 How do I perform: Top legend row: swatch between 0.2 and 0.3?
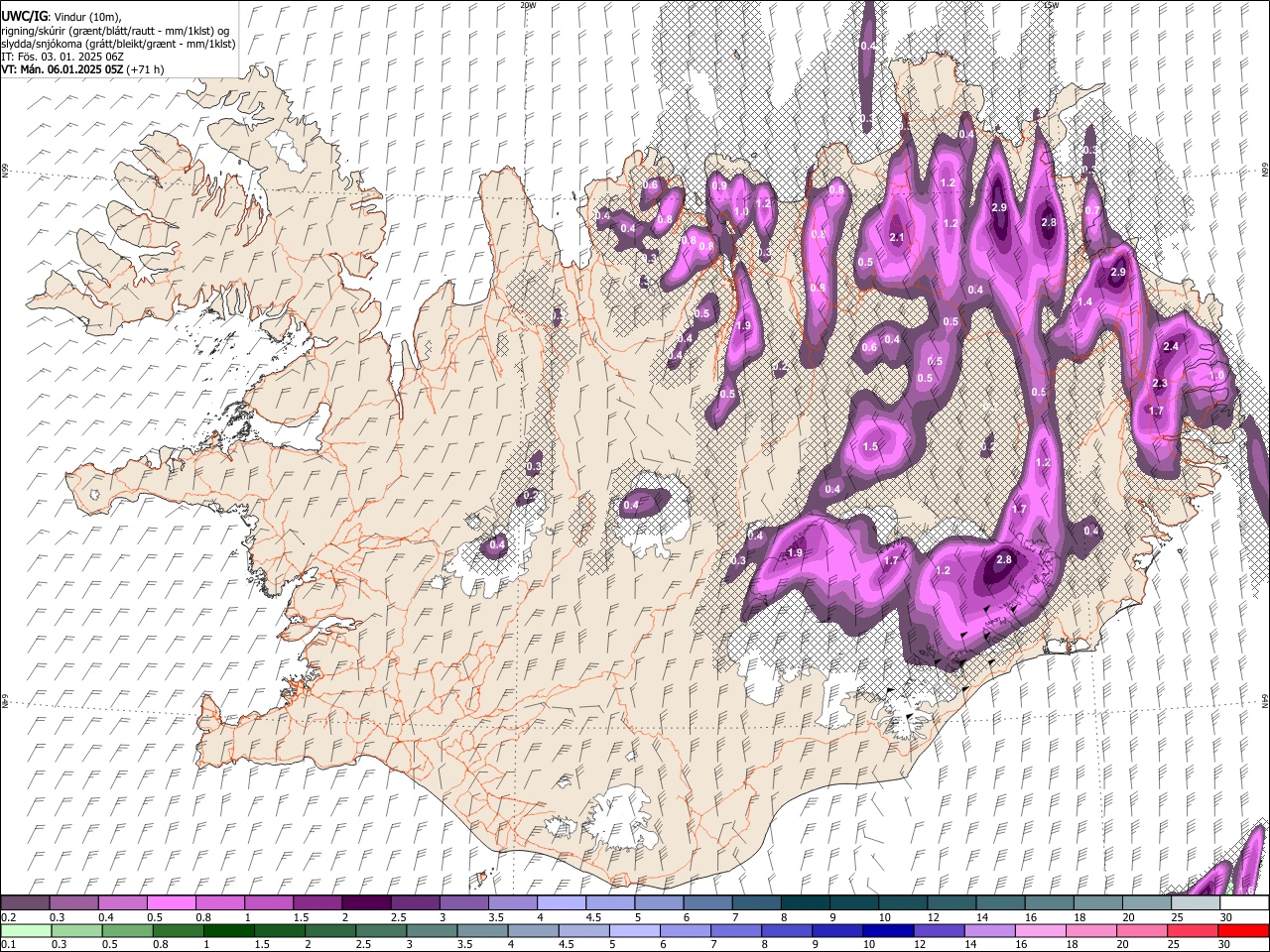click(x=25, y=903)
